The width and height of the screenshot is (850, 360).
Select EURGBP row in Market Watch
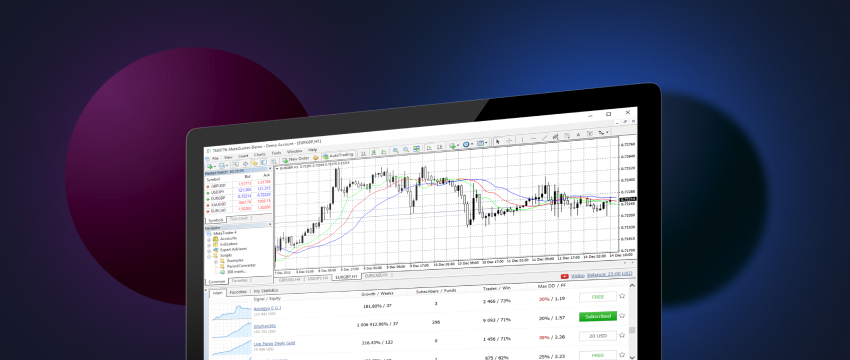tap(239, 196)
